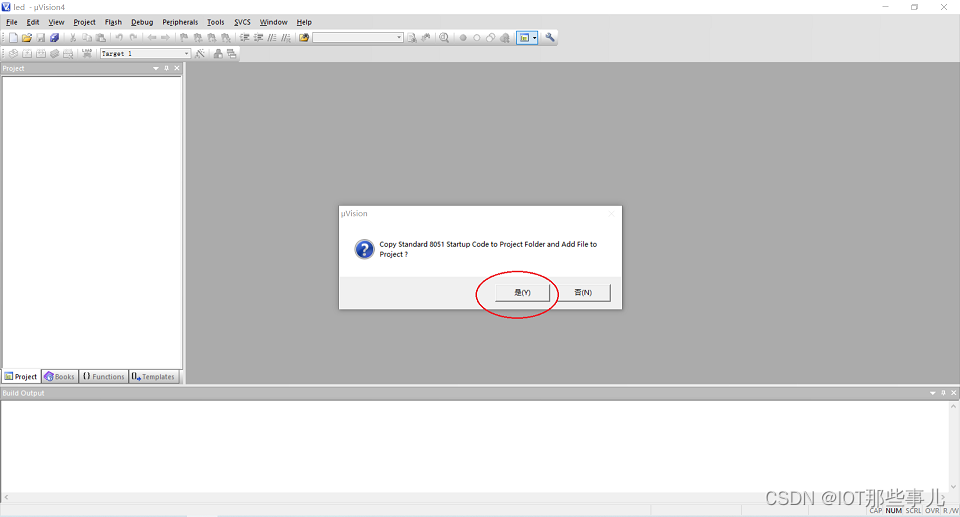Click the Navigate Backwards arrow icon

point(151,37)
